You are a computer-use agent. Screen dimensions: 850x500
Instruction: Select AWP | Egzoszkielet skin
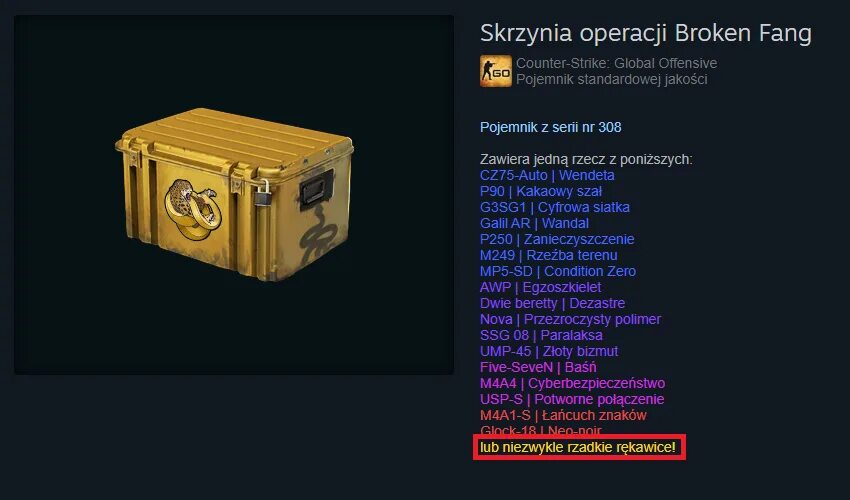[x=540, y=287]
